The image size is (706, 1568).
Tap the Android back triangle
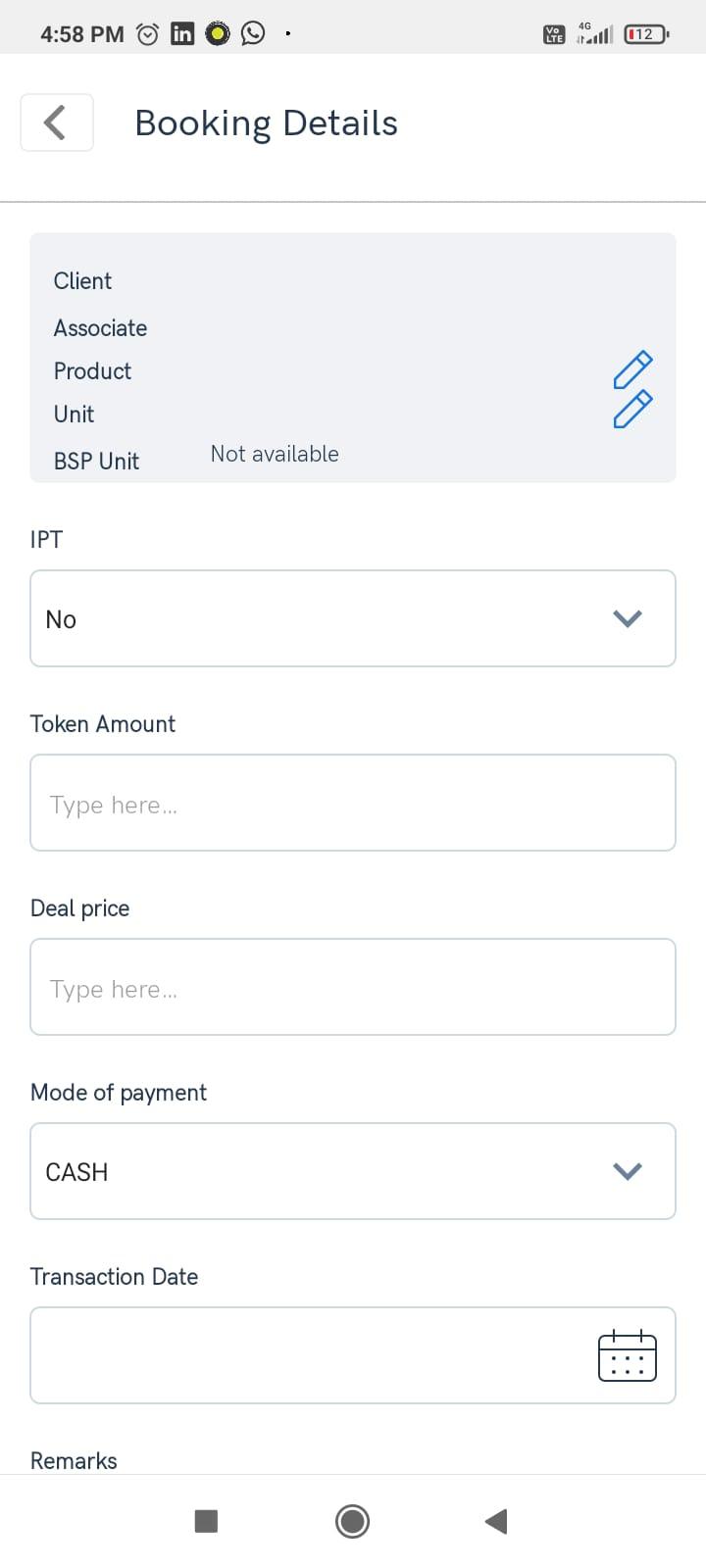(x=496, y=1521)
